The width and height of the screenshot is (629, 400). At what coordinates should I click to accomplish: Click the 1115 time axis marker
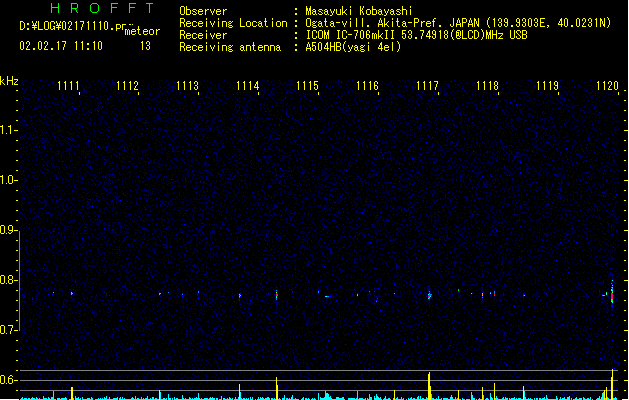click(307, 86)
